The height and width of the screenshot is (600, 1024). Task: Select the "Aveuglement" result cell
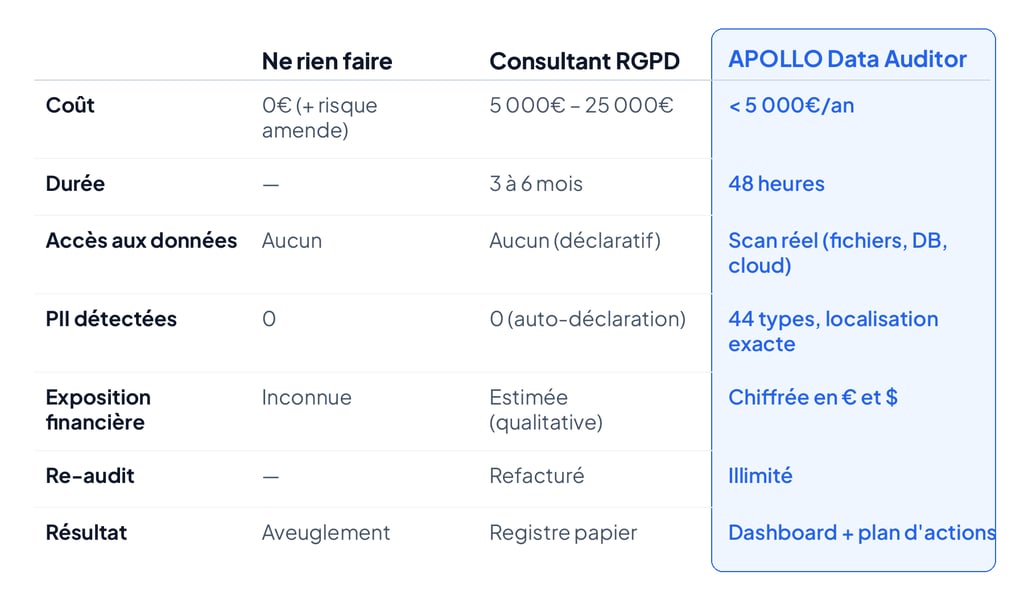coord(326,533)
